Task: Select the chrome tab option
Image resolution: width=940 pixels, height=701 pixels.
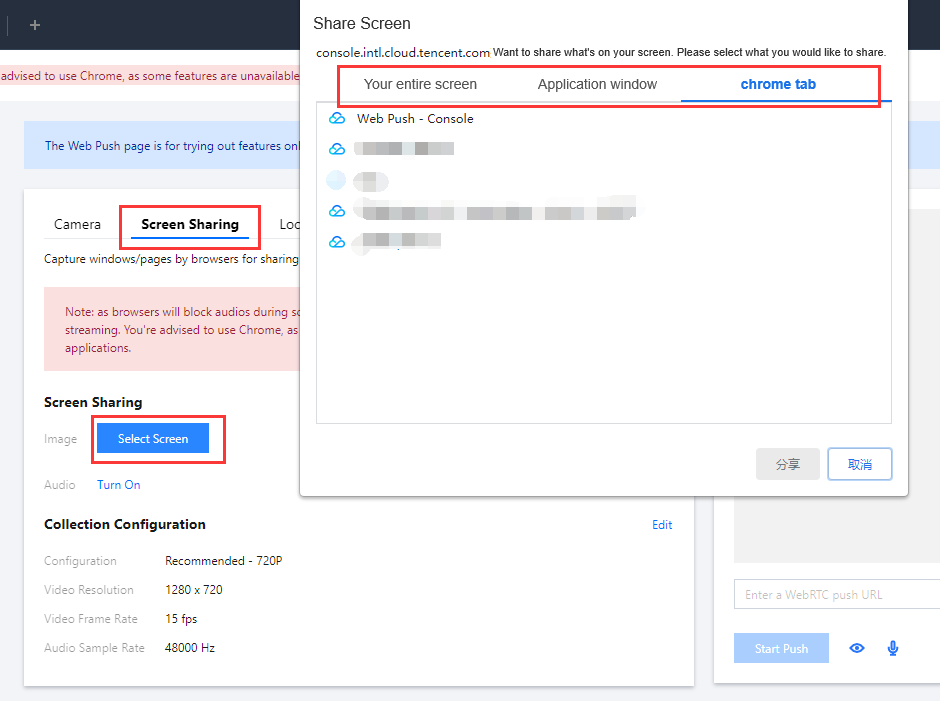Action: [x=778, y=85]
